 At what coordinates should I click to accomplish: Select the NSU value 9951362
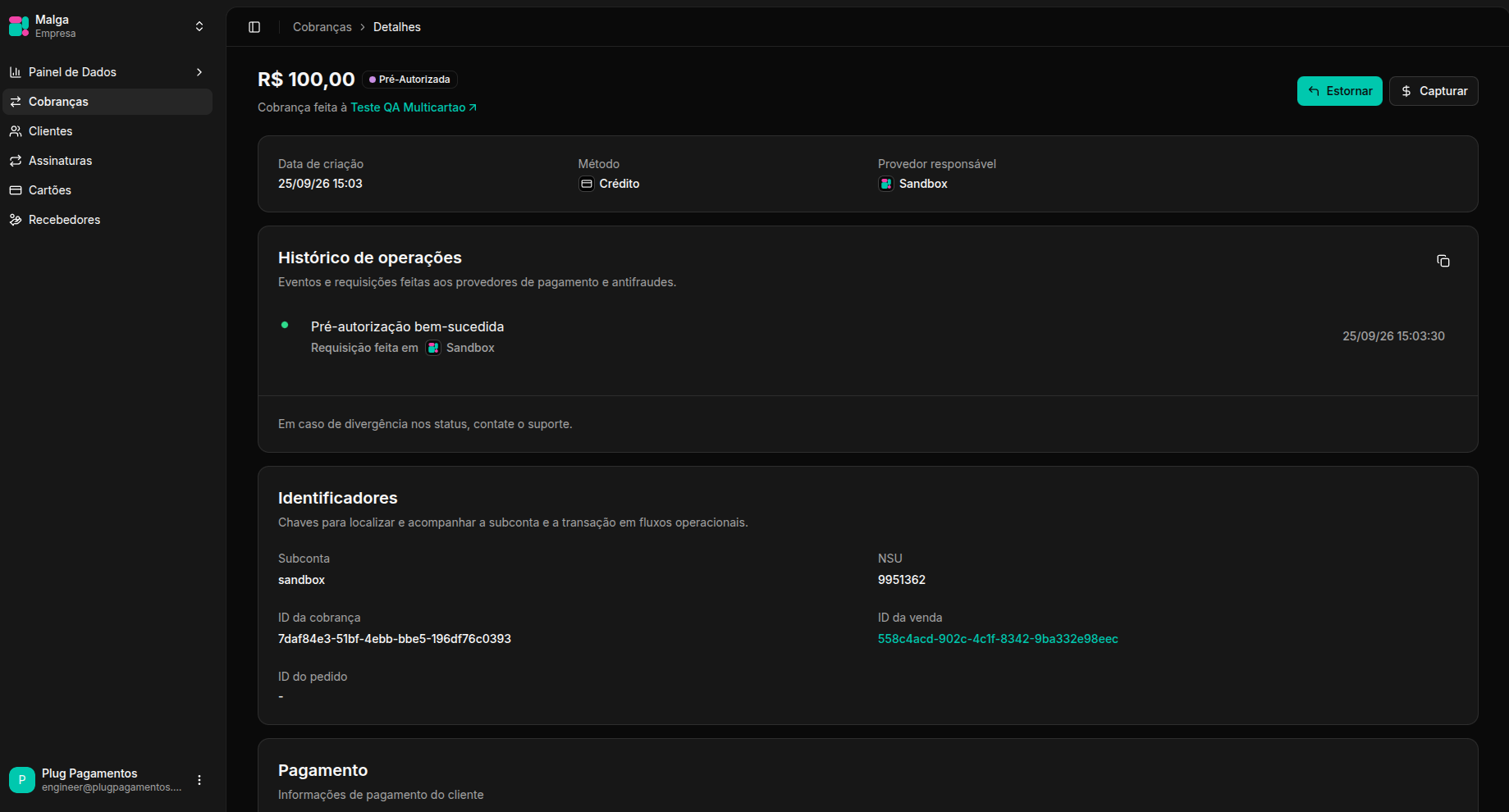point(902,580)
